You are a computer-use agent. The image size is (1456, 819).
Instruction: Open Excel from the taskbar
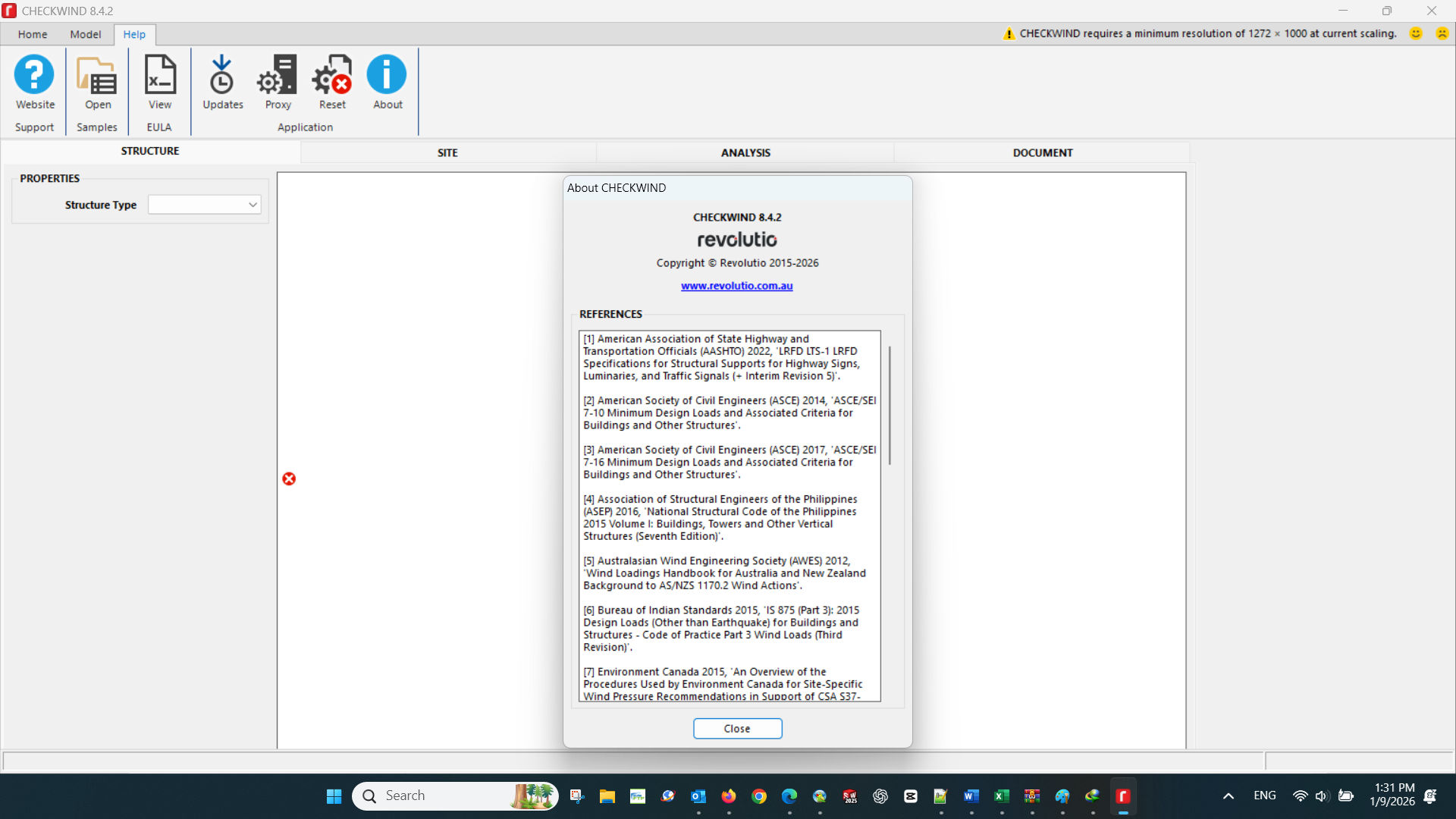pyautogui.click(x=1001, y=795)
